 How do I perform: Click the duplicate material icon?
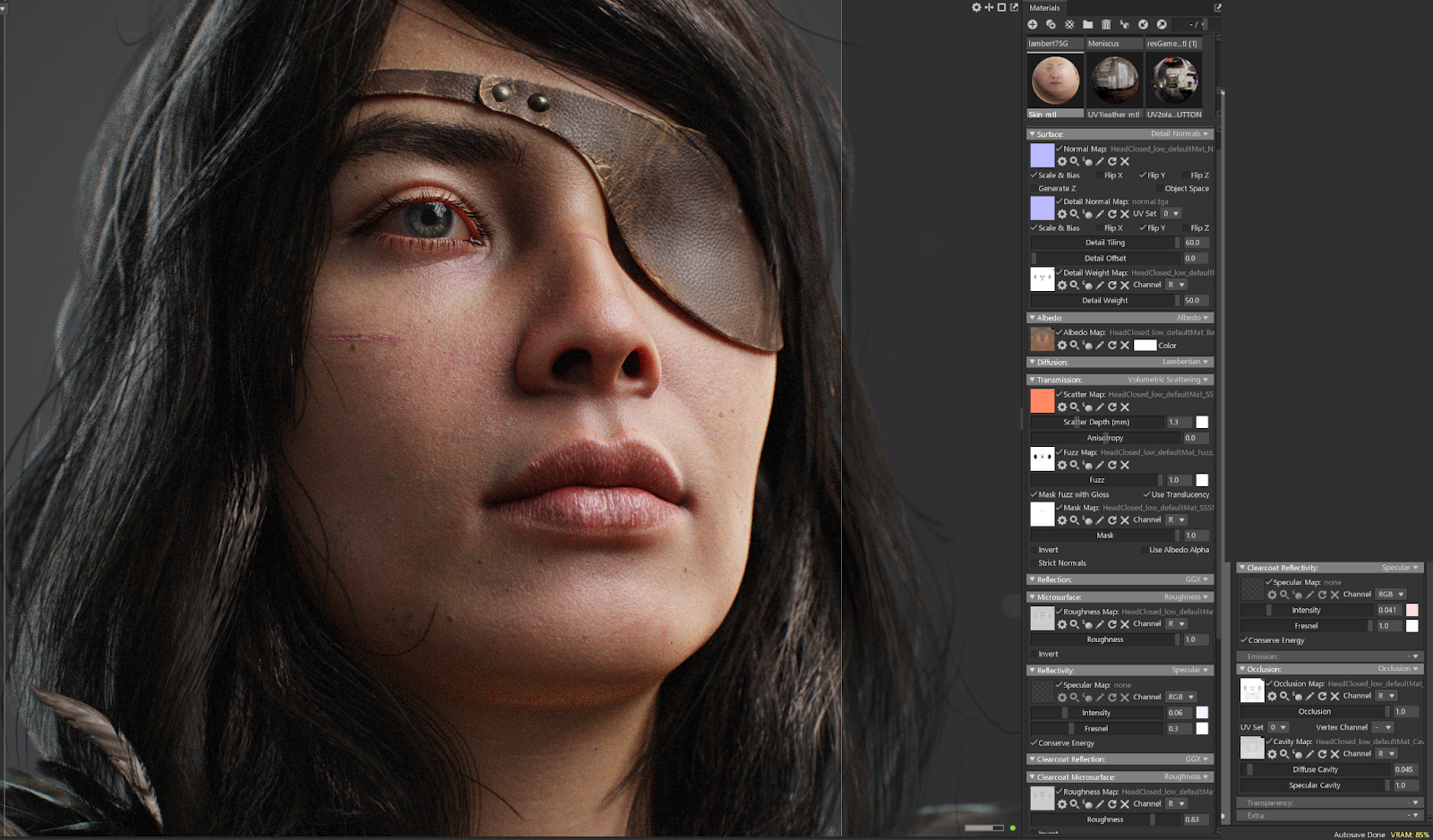pos(1051,25)
